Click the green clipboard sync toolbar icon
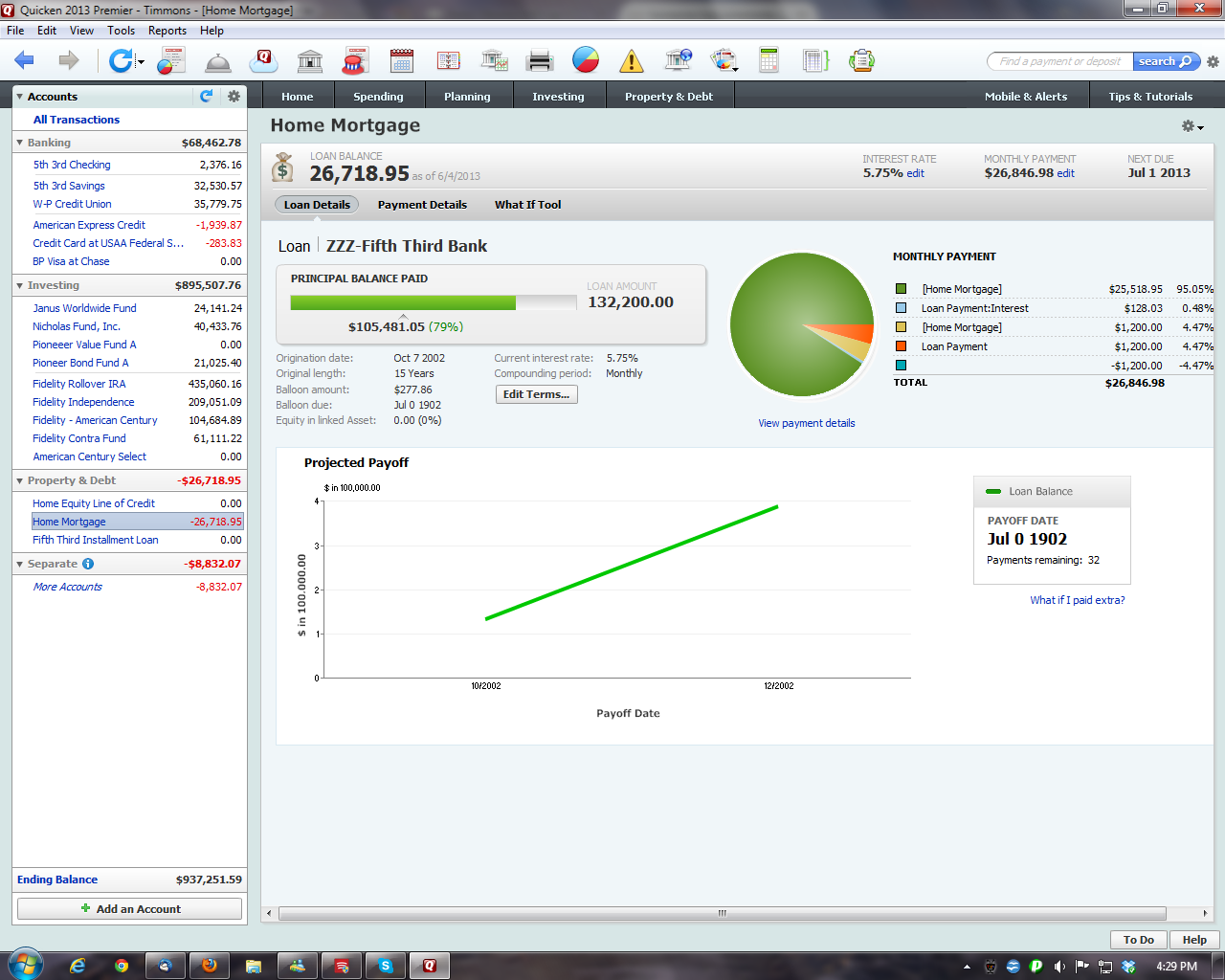 click(x=862, y=61)
